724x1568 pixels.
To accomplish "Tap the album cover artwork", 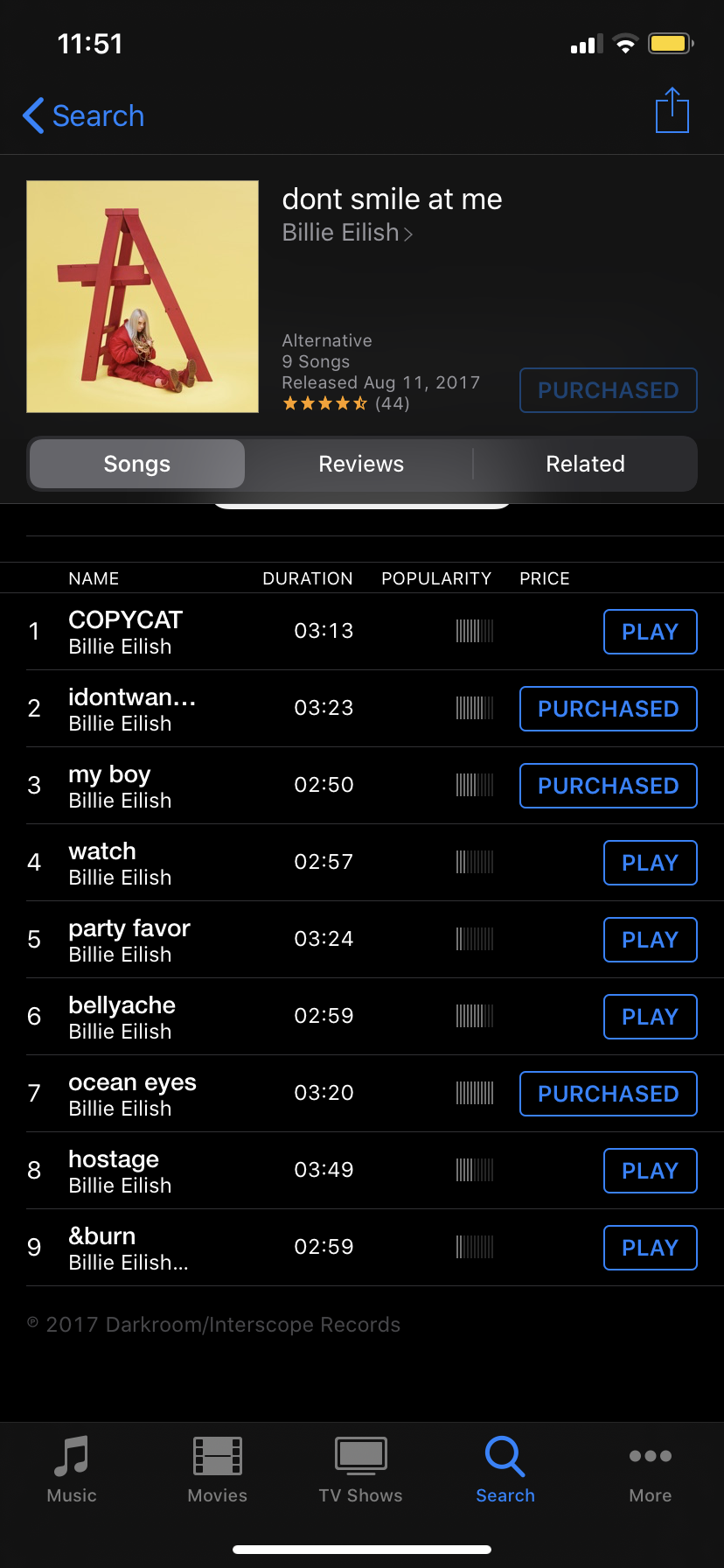I will [143, 297].
